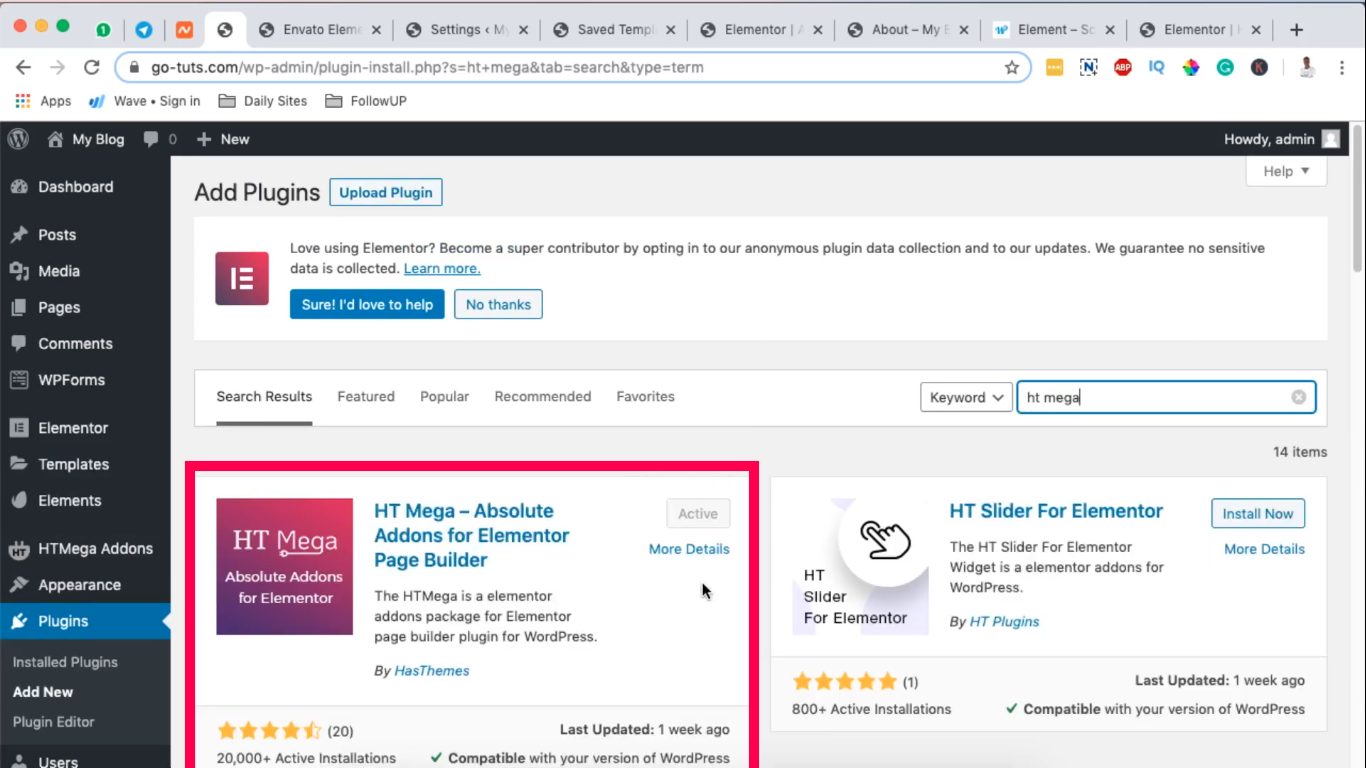
Task: Close the Settings ‹ My browser tab
Action: click(x=523, y=30)
